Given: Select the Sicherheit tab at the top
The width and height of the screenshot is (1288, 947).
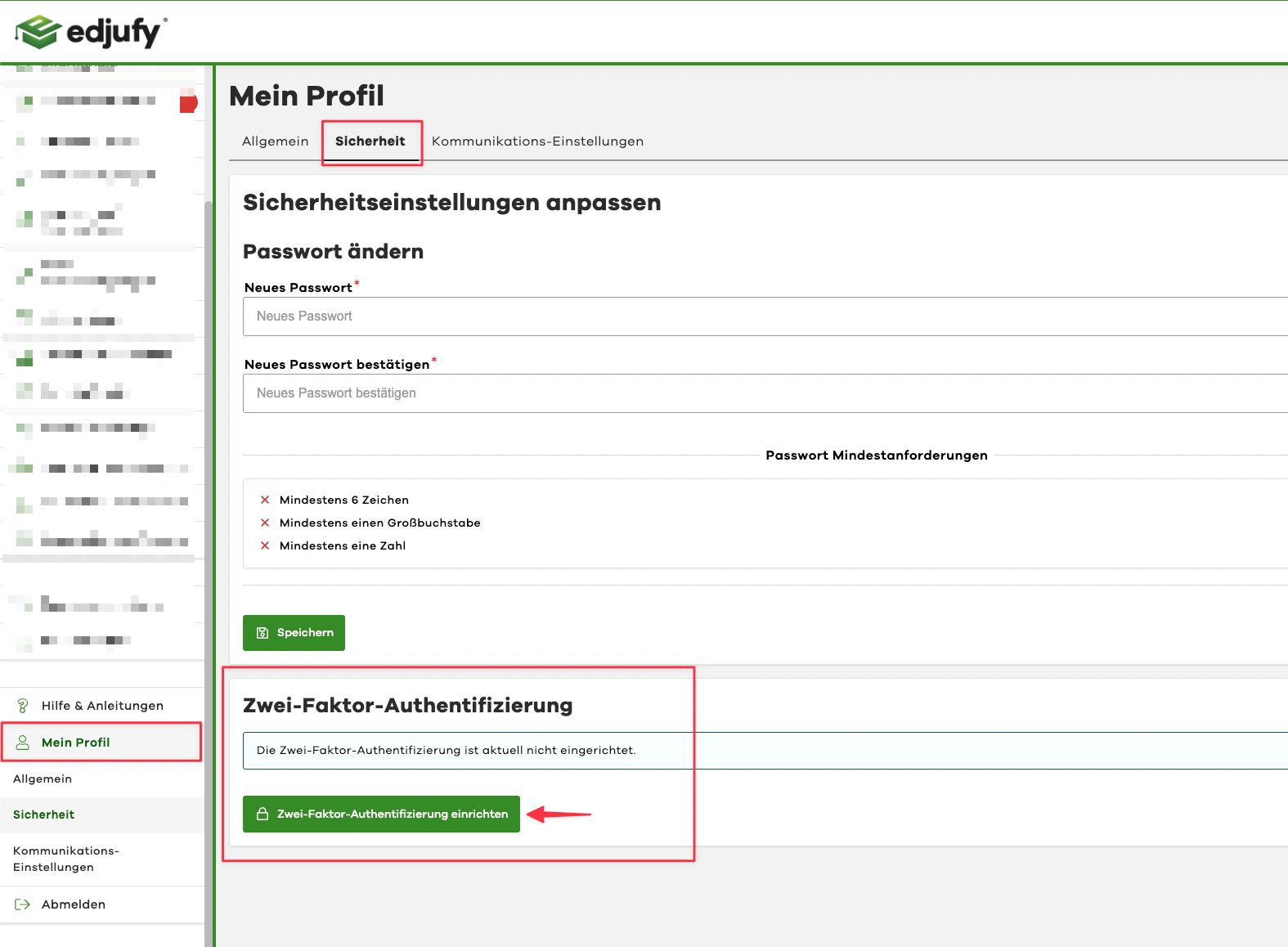Looking at the screenshot, I should 370,141.
